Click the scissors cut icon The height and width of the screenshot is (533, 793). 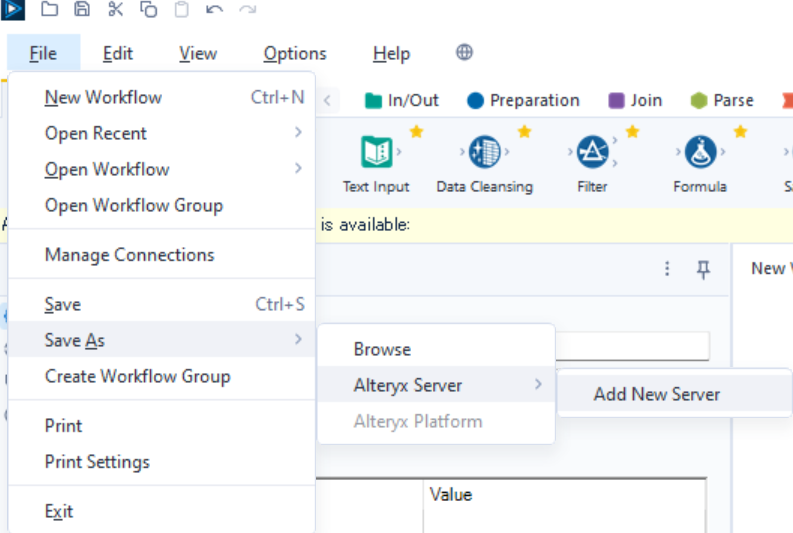(115, 10)
